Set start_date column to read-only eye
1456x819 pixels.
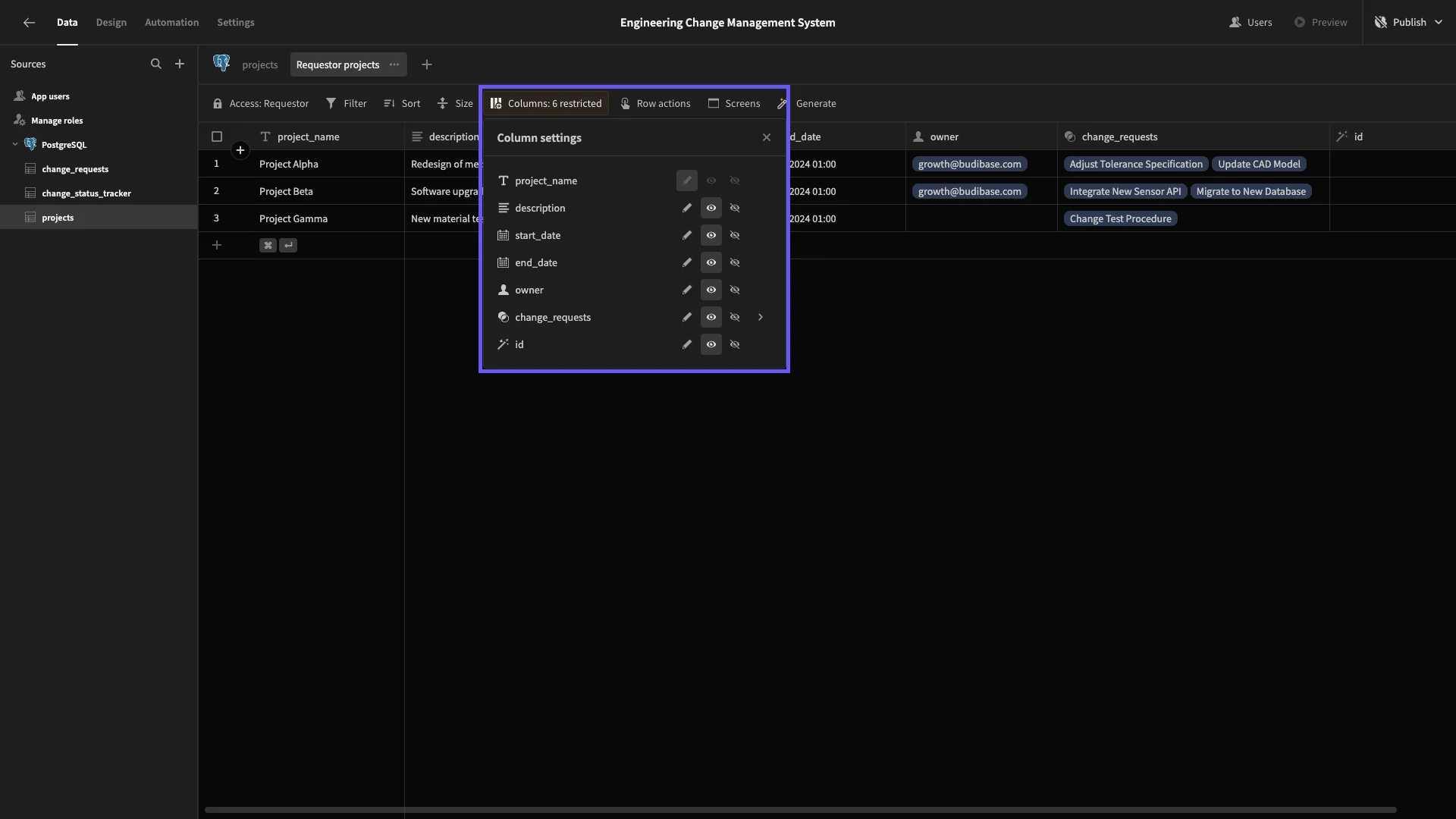point(711,235)
